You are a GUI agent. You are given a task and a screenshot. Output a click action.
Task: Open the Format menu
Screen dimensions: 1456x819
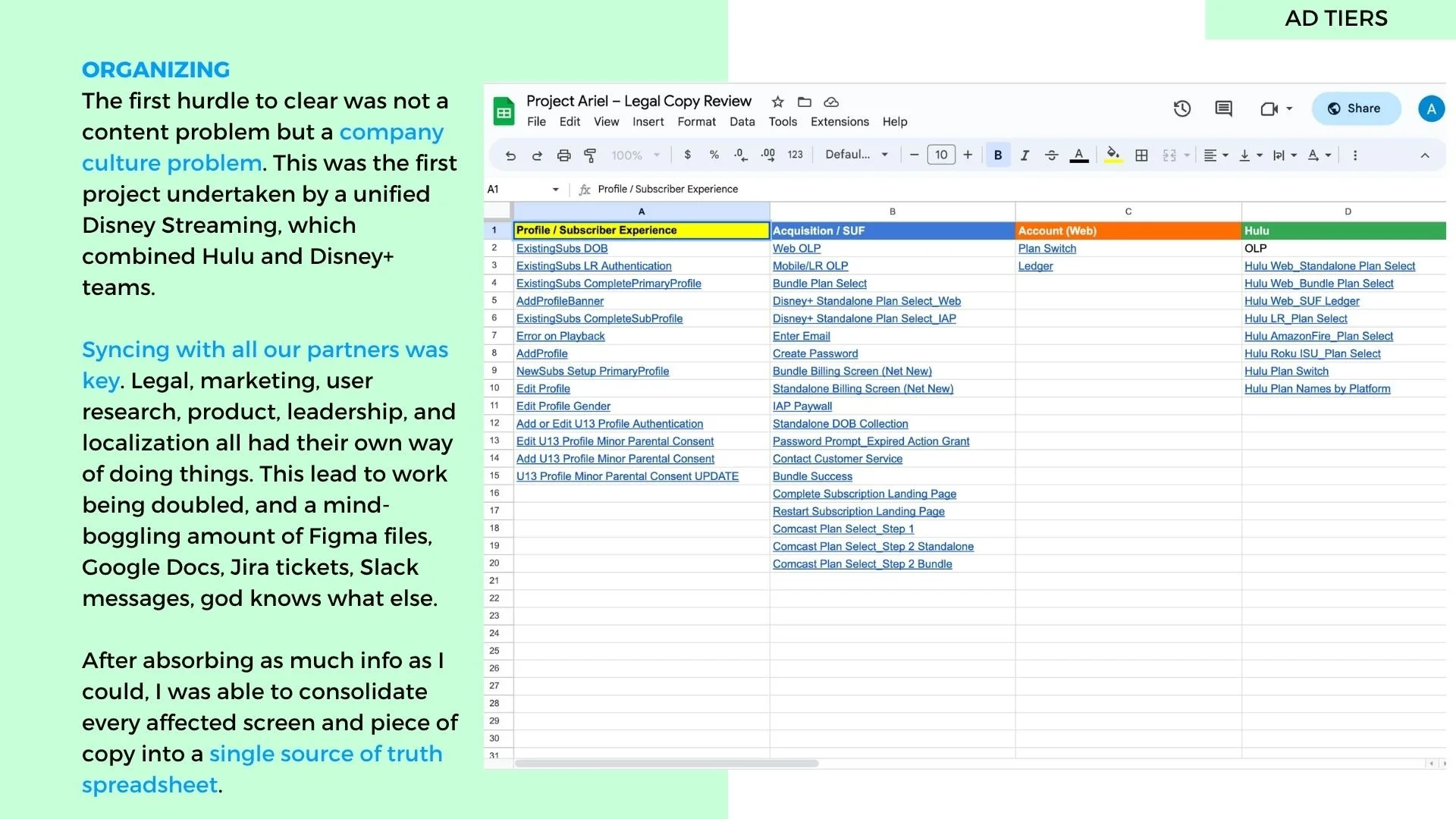point(696,122)
